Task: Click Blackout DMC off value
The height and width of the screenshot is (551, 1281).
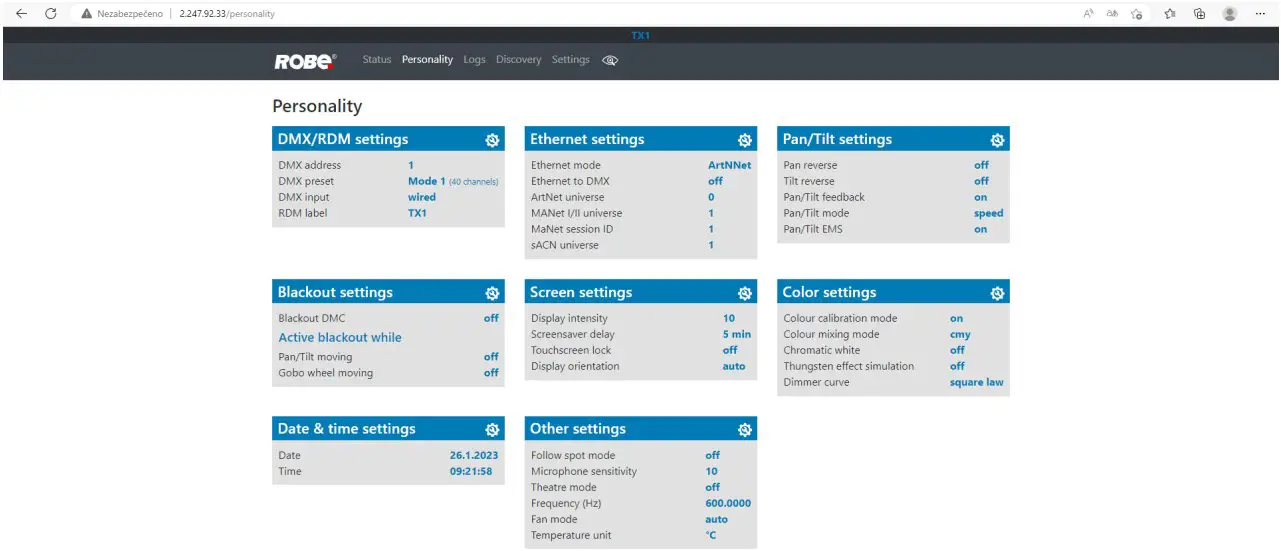Action: click(491, 318)
